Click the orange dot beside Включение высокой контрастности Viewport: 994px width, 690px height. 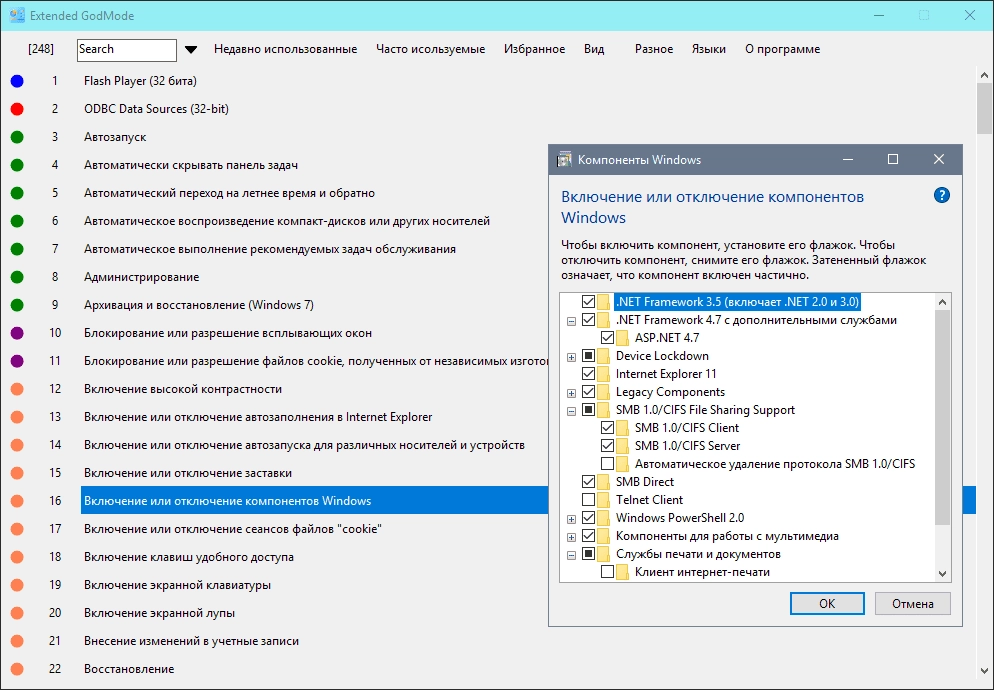coord(17,389)
